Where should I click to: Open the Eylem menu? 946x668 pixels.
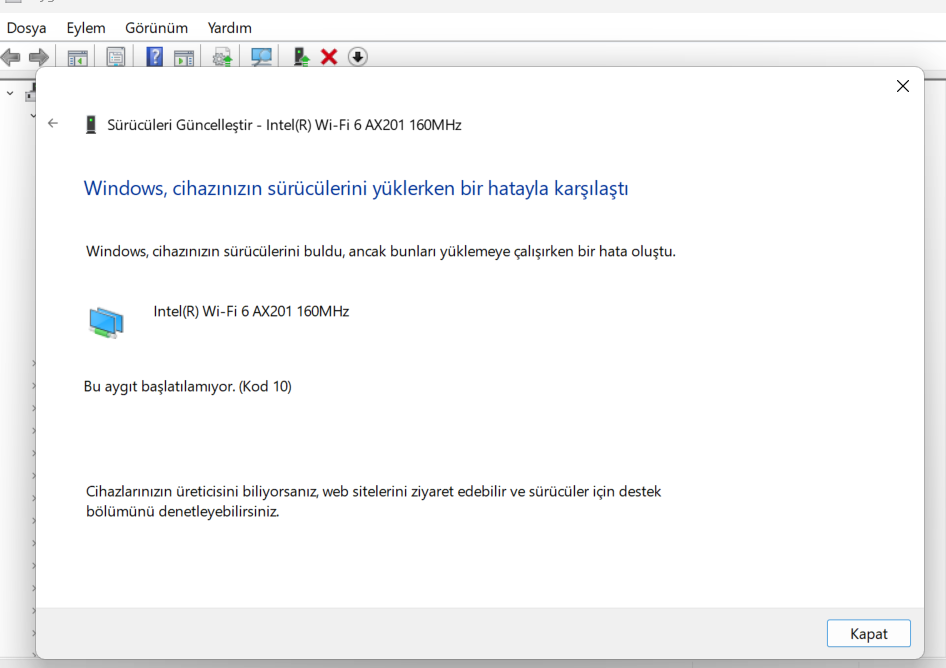click(x=86, y=28)
